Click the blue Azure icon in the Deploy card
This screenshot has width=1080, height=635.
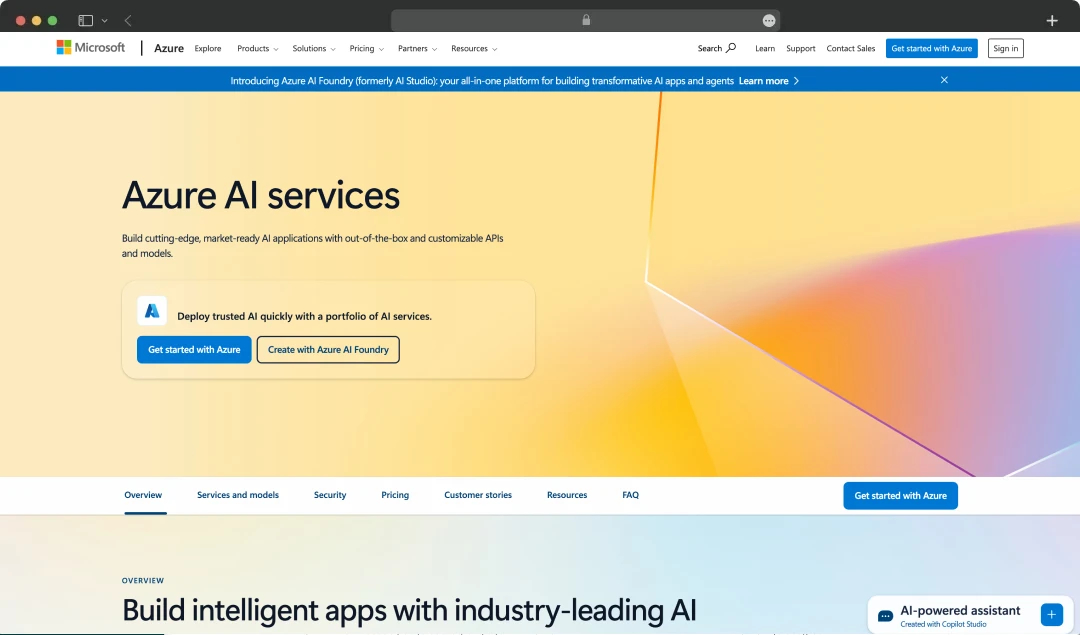coord(152,311)
